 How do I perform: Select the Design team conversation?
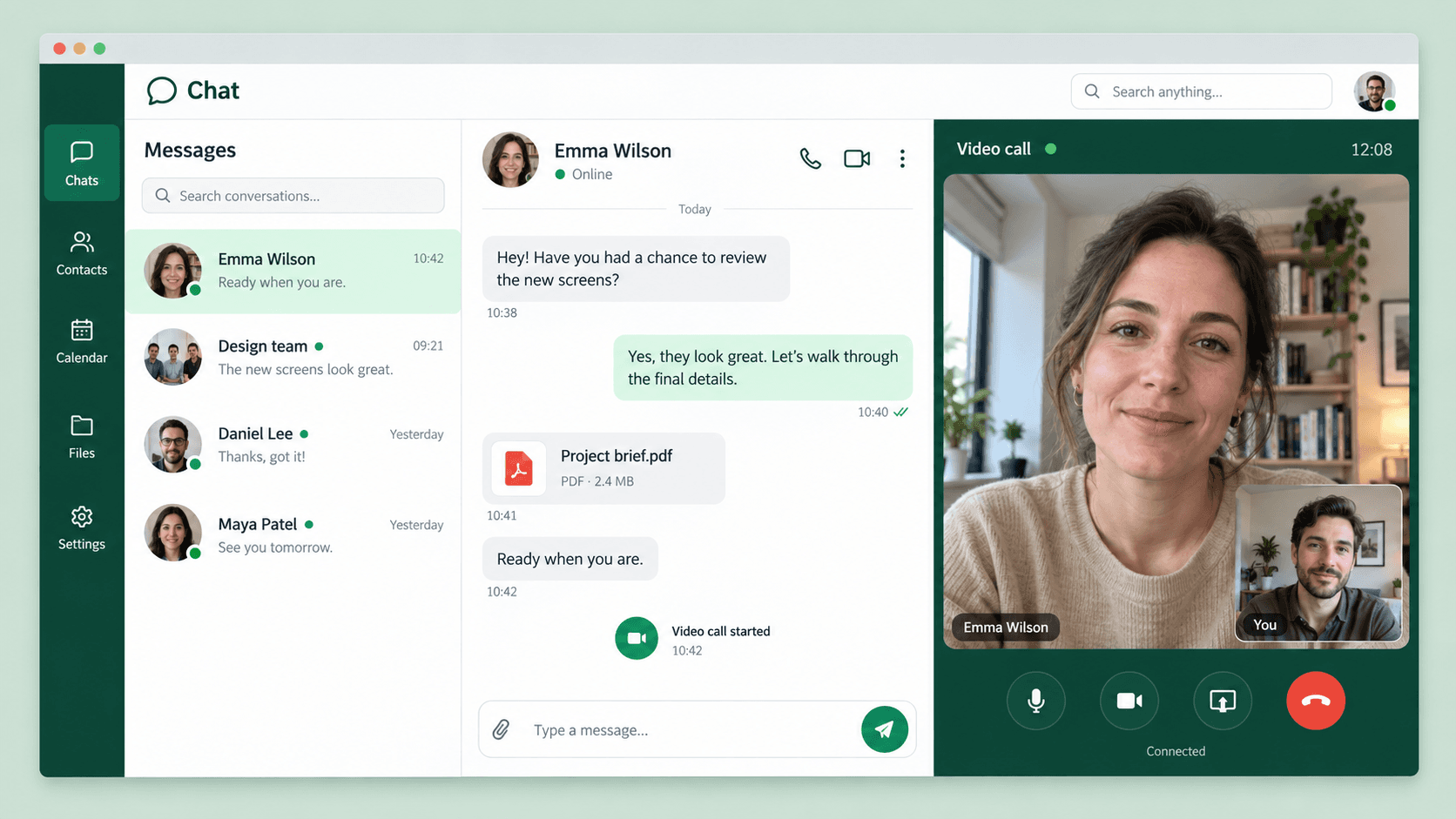click(x=293, y=357)
